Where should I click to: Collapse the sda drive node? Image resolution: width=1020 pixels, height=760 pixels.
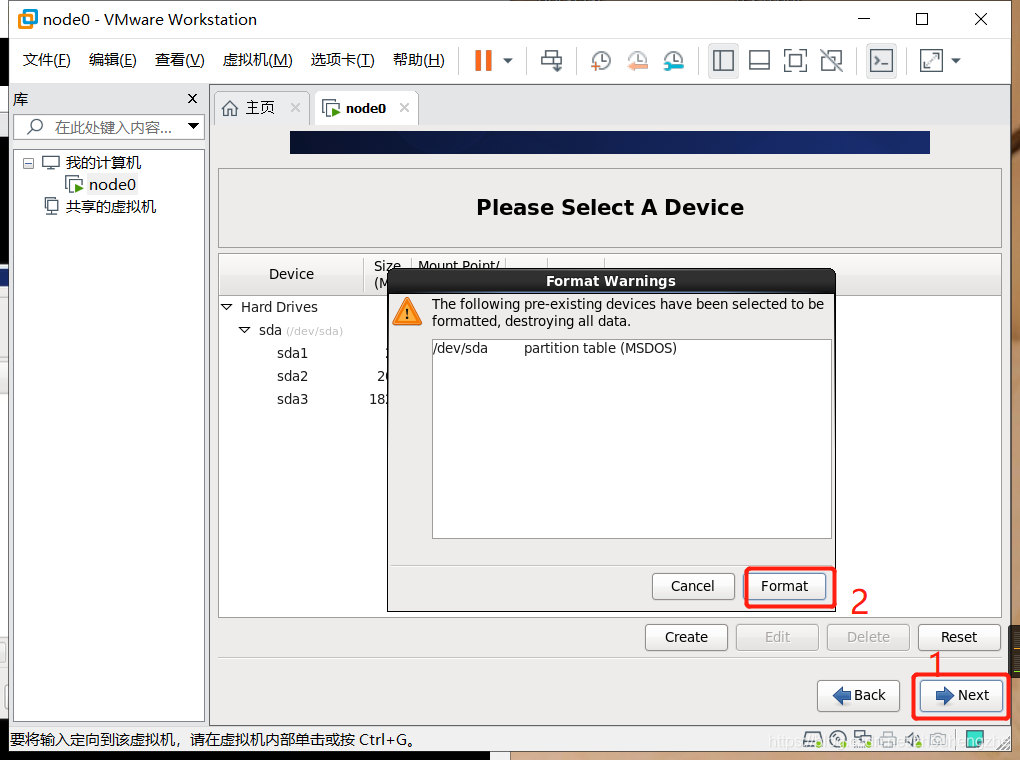pos(245,330)
